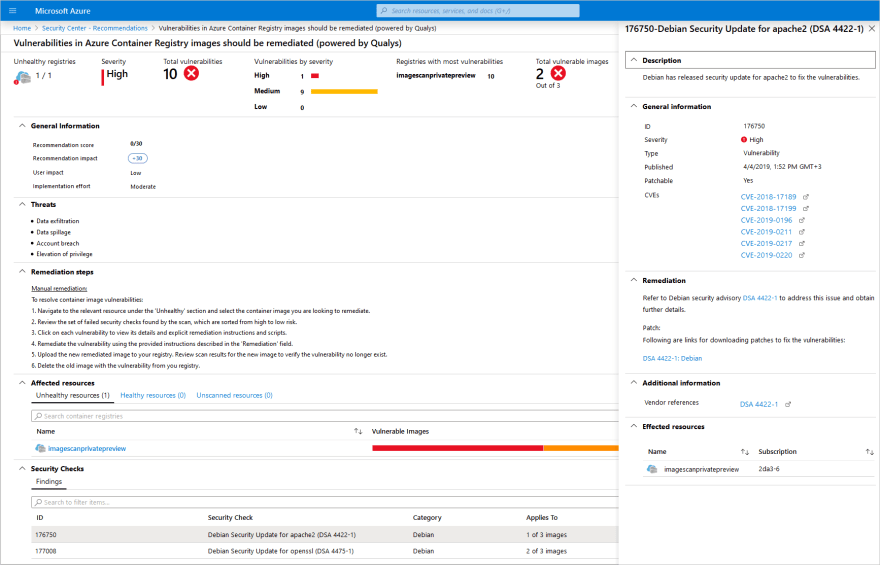Click the vulnerable images red-orange bar for imagescanprivatepreview

pos(495,448)
